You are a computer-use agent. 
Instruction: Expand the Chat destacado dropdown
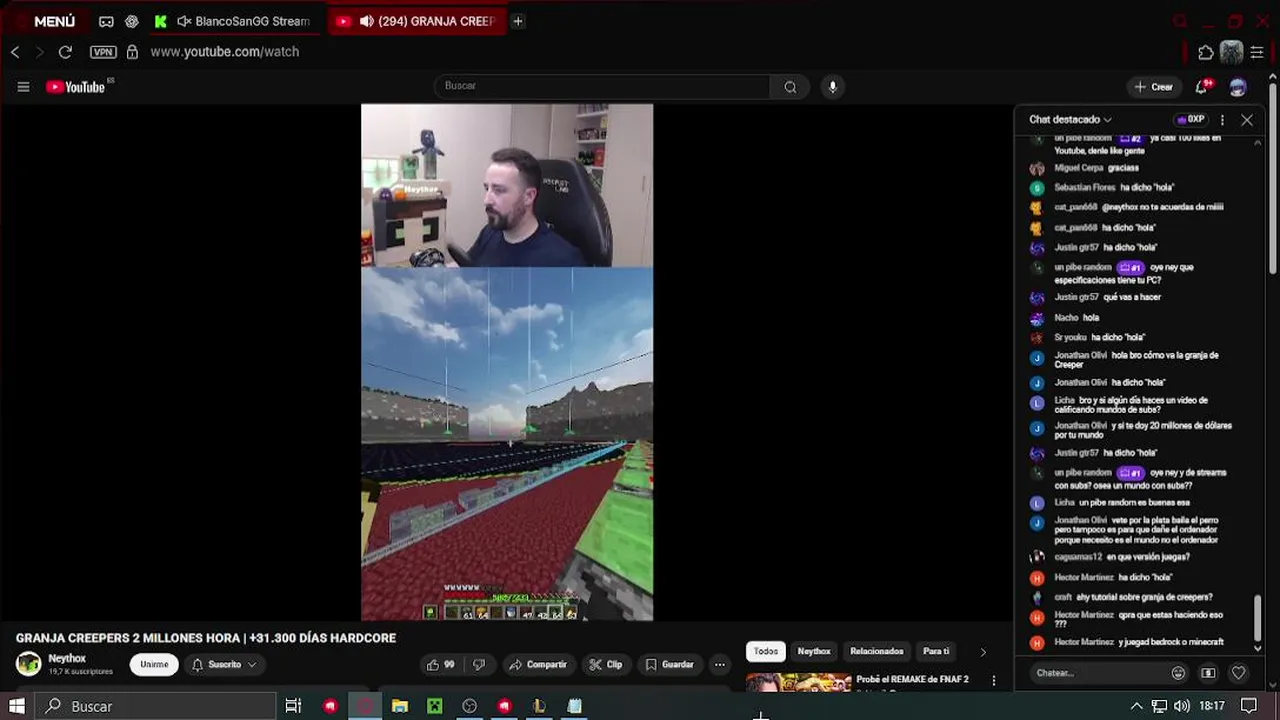[x=1070, y=119]
